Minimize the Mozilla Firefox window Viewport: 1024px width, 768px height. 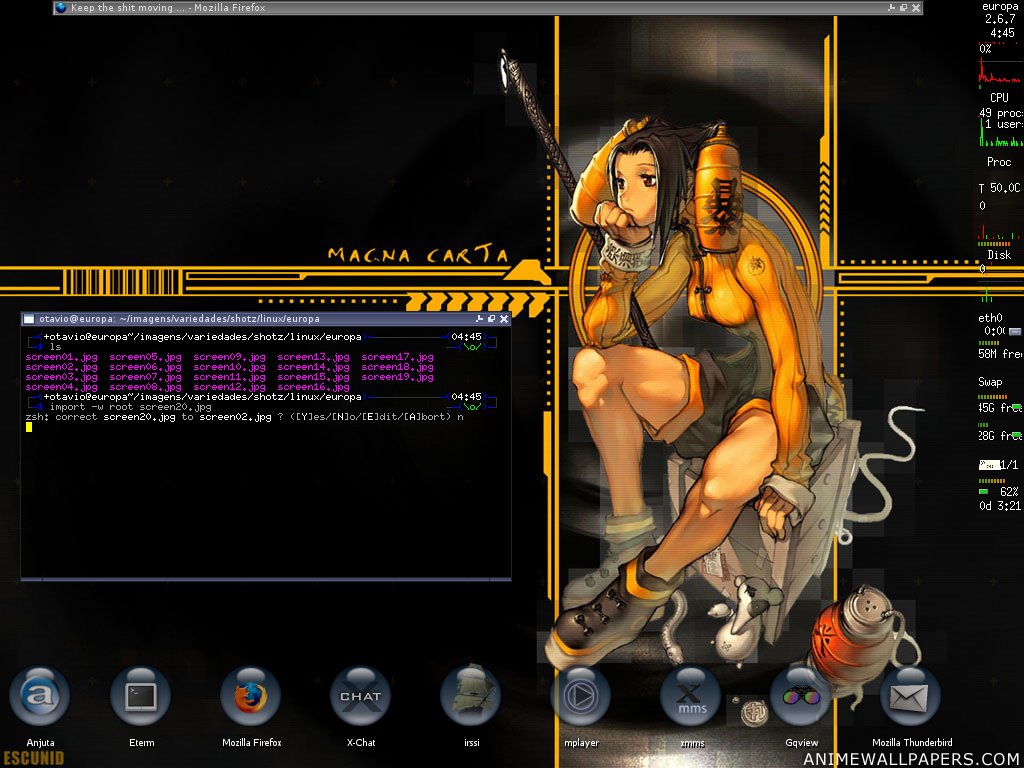tap(891, 8)
